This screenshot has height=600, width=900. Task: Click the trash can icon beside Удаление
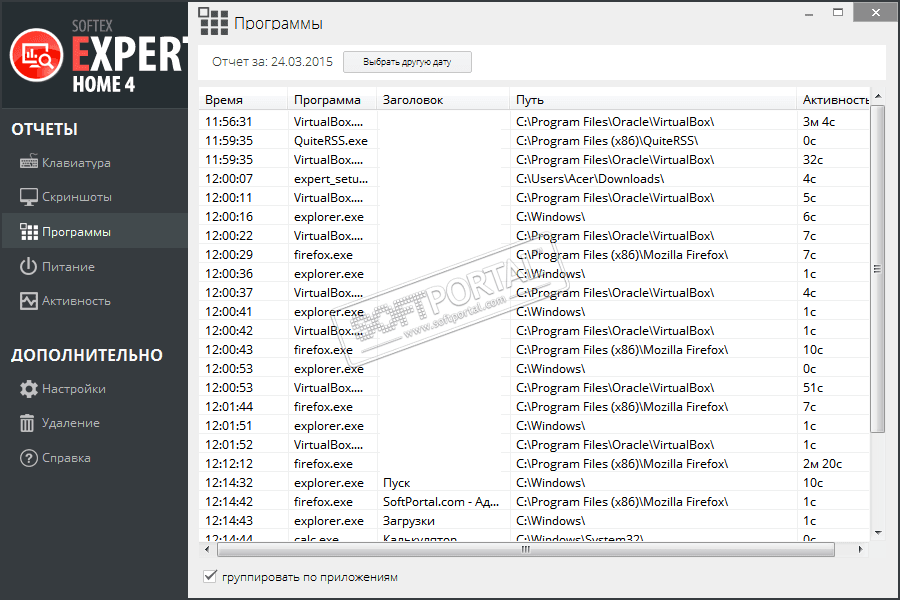pos(28,423)
